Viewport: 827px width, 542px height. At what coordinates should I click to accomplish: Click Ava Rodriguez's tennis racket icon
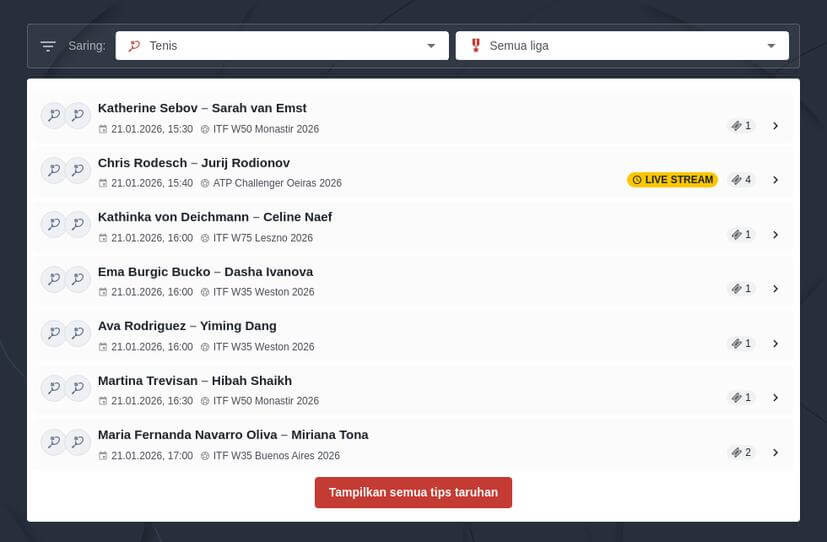tap(53, 333)
